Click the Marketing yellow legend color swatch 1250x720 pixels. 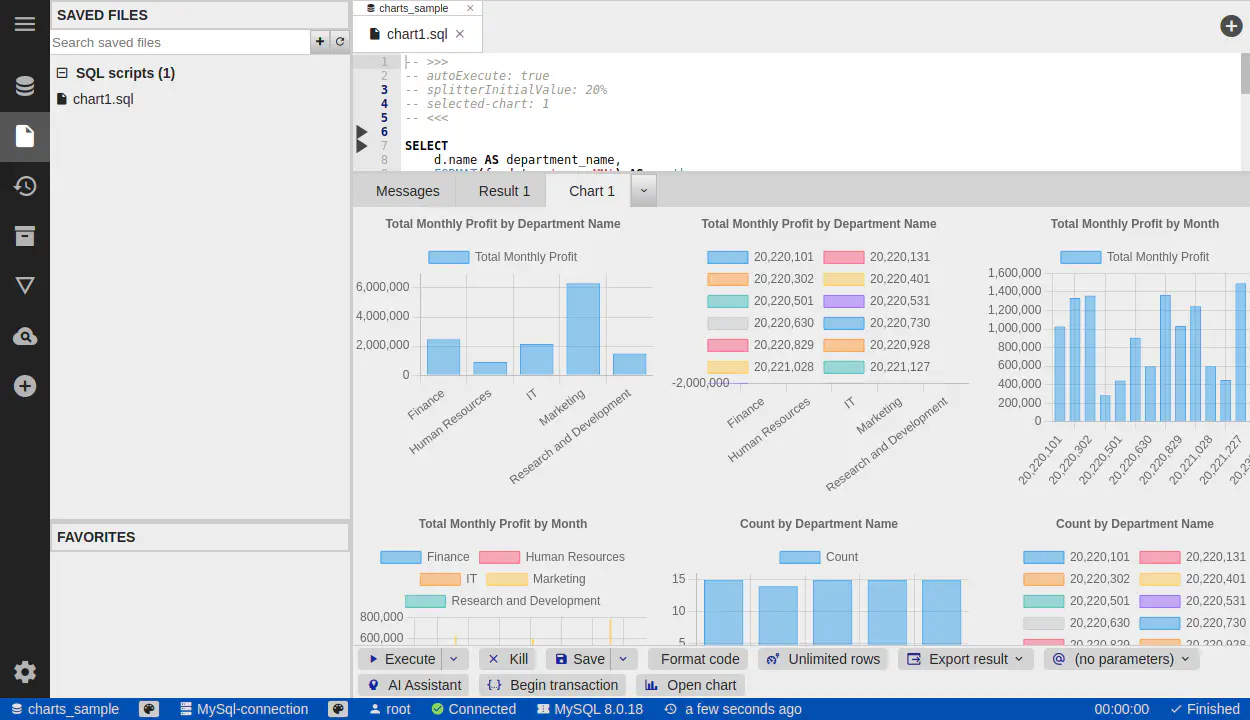[x=506, y=579]
